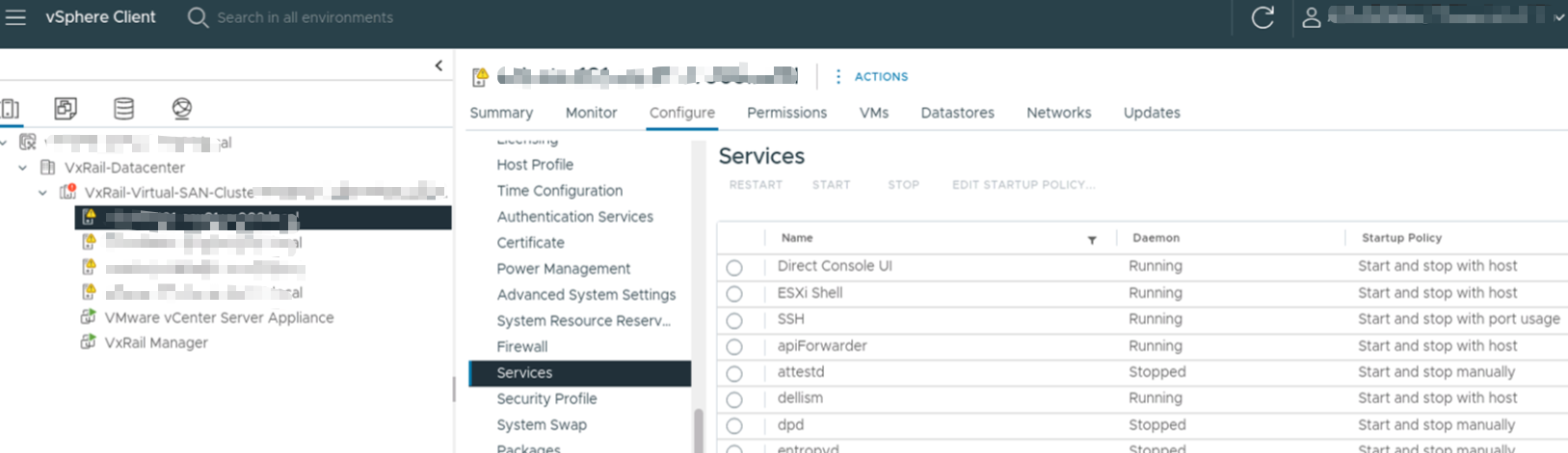
Task: Open Firewall settings
Action: tap(522, 347)
